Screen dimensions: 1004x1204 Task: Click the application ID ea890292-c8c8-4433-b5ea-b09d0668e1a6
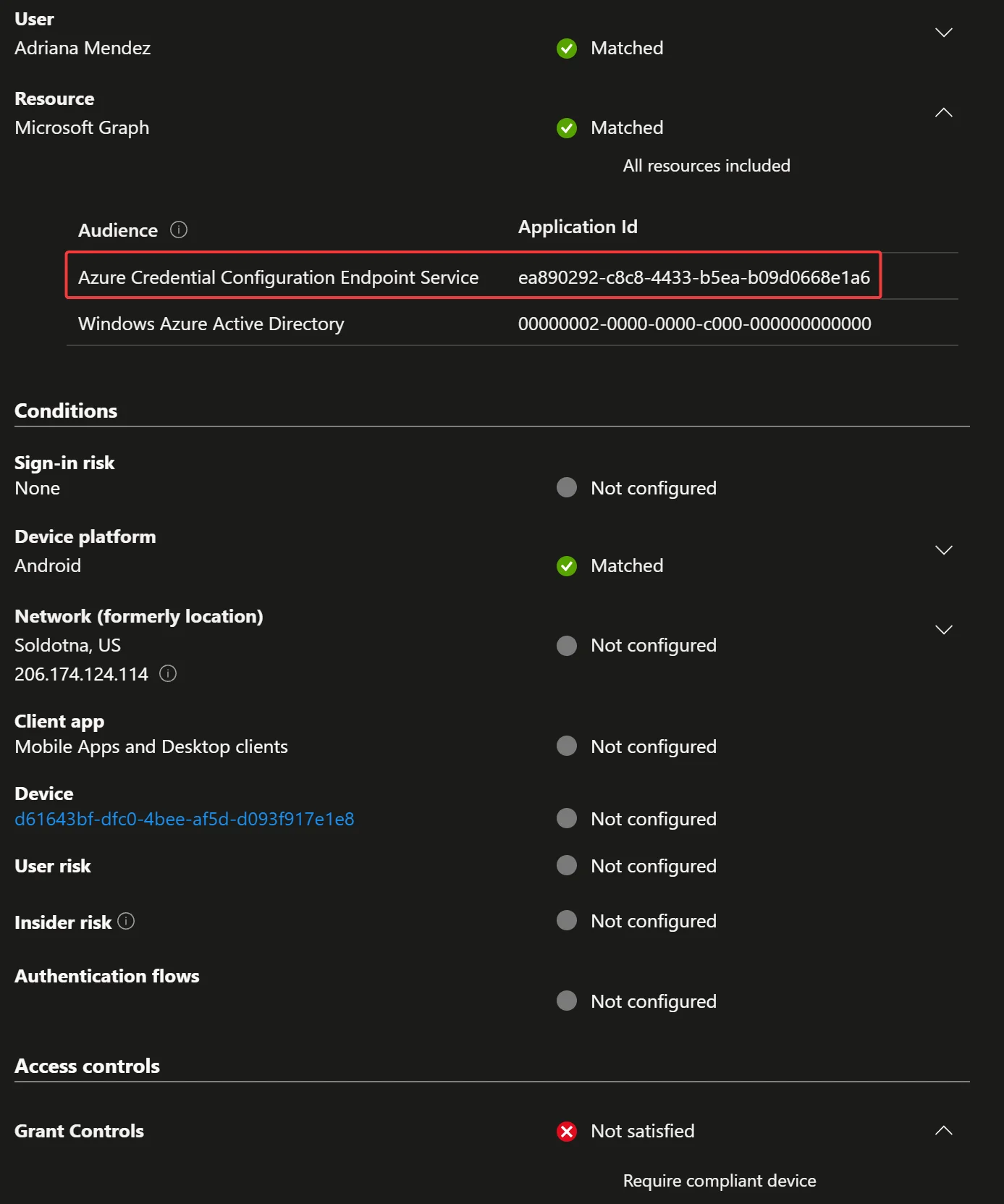693,277
